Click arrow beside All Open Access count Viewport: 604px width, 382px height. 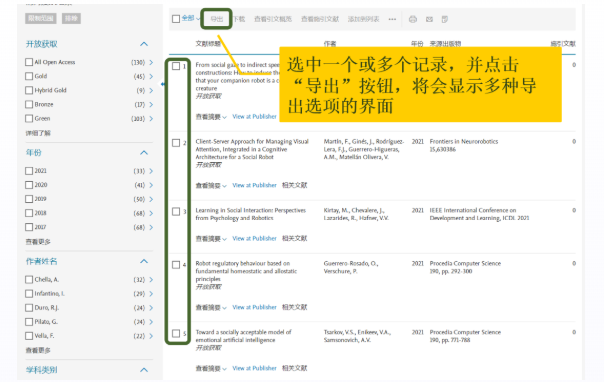(151, 62)
